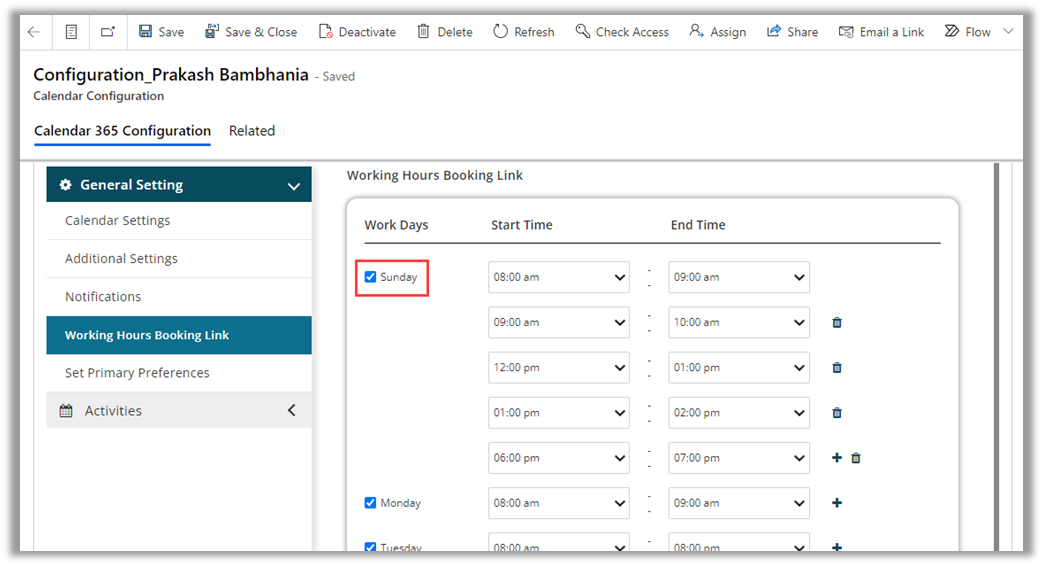Add a time slot after 06:00 pm row

(x=837, y=458)
